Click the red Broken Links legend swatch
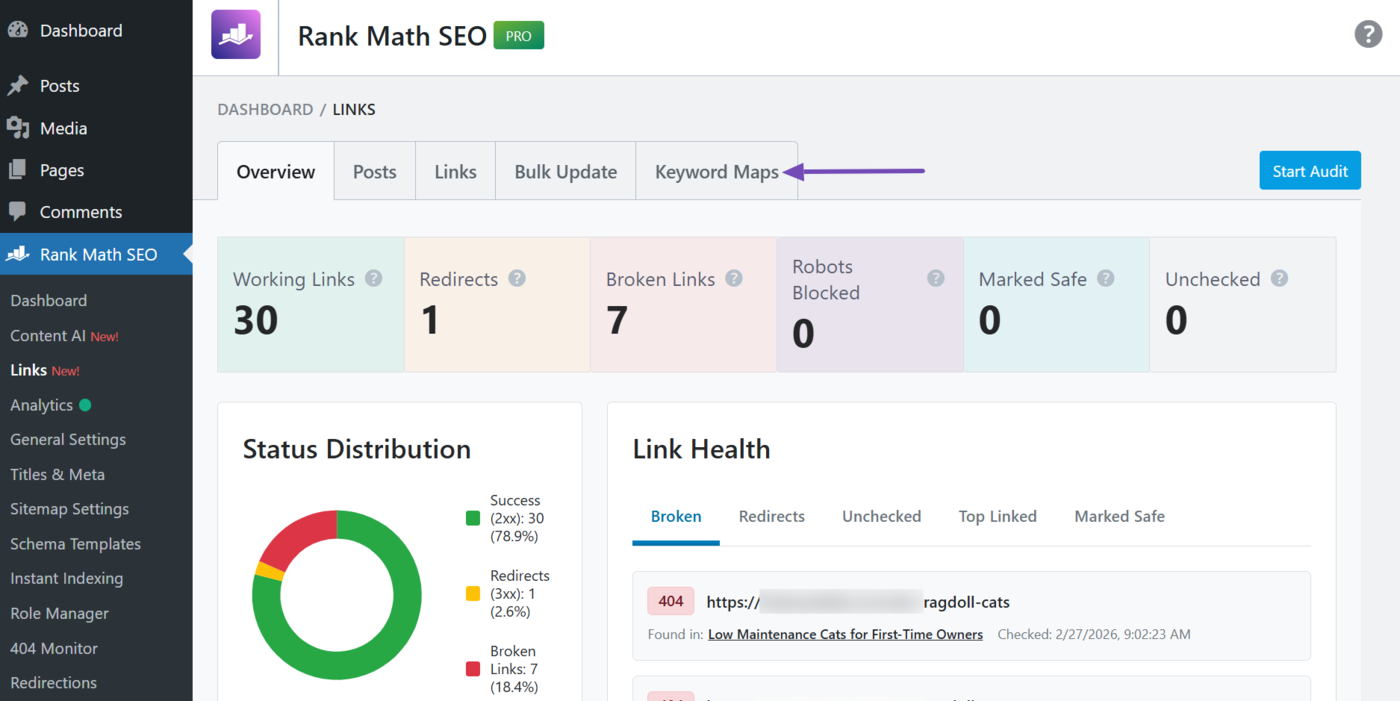Image resolution: width=1400 pixels, height=701 pixels. click(x=473, y=669)
